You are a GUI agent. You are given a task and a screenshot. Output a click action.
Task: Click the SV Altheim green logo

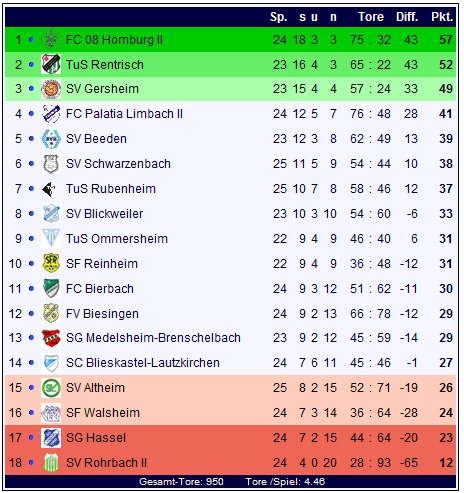51,388
